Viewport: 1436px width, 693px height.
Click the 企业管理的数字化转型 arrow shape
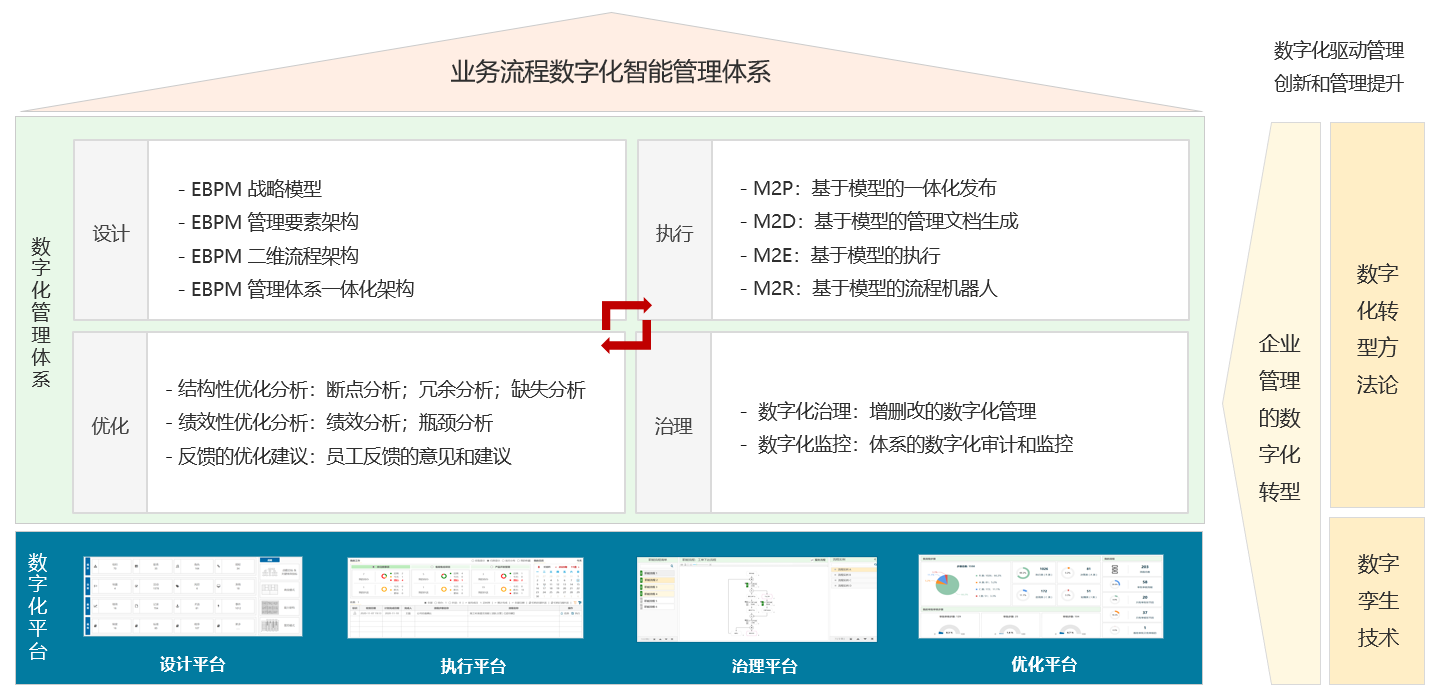pyautogui.click(x=1278, y=417)
